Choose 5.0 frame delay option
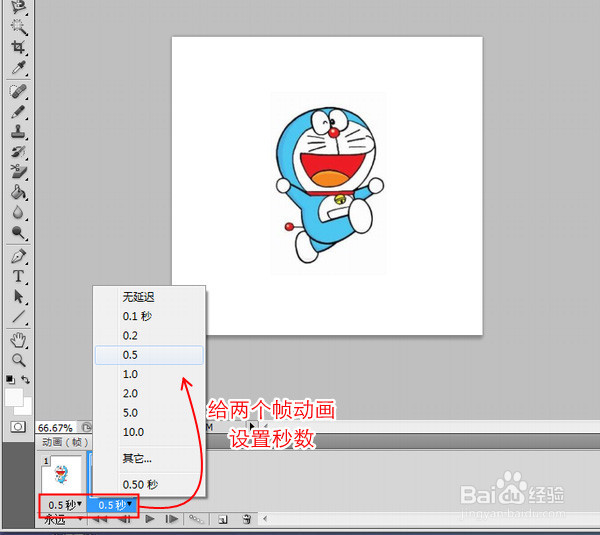This screenshot has width=600, height=535. coord(149,413)
